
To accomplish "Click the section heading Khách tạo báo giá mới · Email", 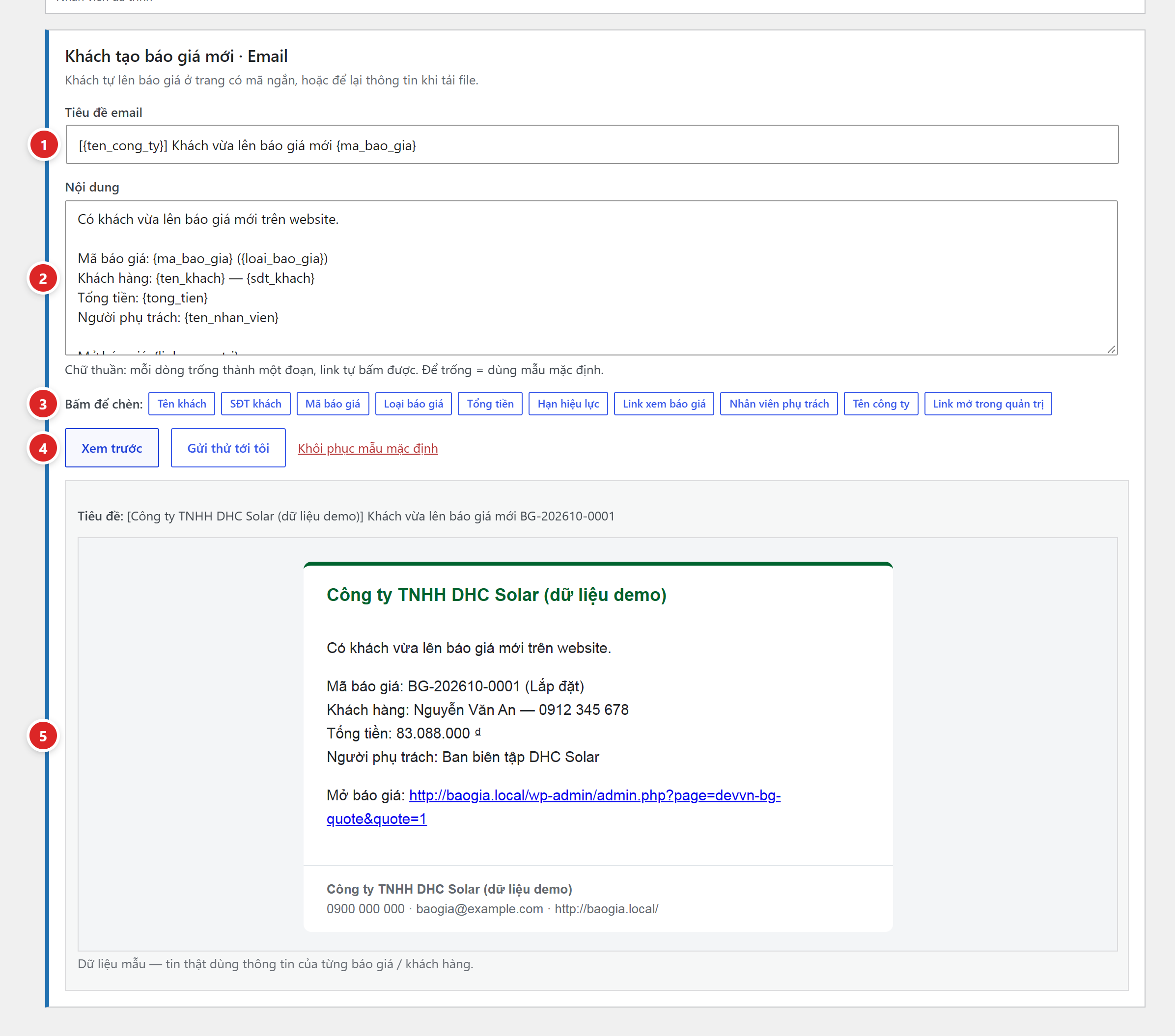I will pyautogui.click(x=176, y=56).
